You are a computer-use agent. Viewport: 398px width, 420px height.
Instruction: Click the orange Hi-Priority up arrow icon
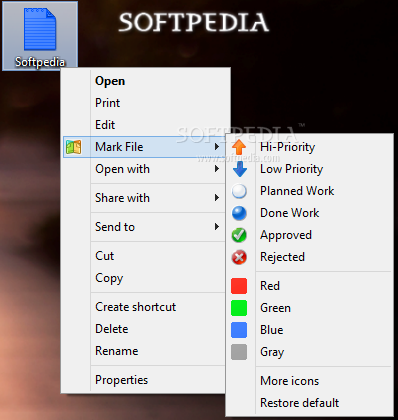239,147
